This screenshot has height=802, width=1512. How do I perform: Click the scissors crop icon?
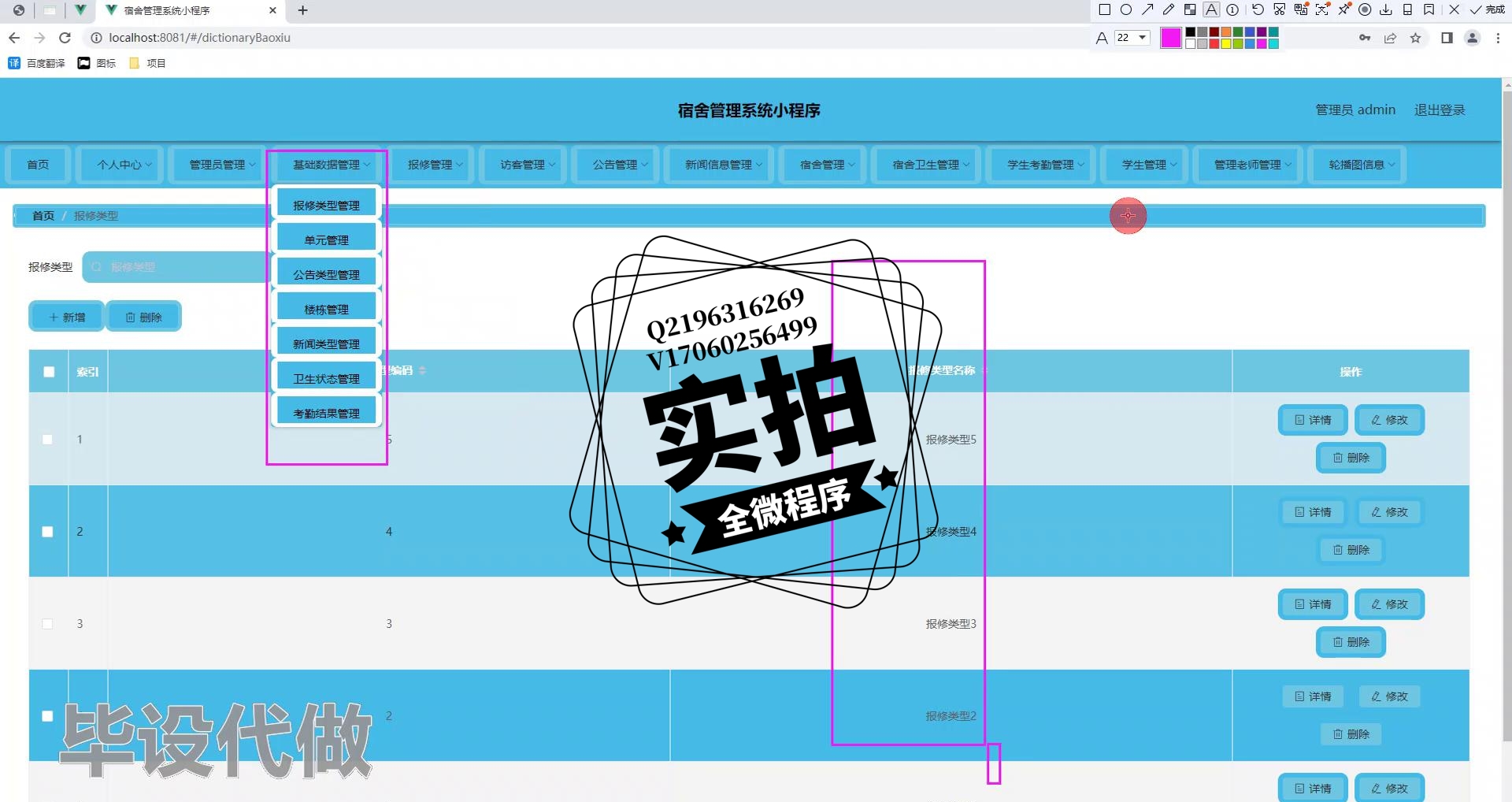coord(1280,10)
